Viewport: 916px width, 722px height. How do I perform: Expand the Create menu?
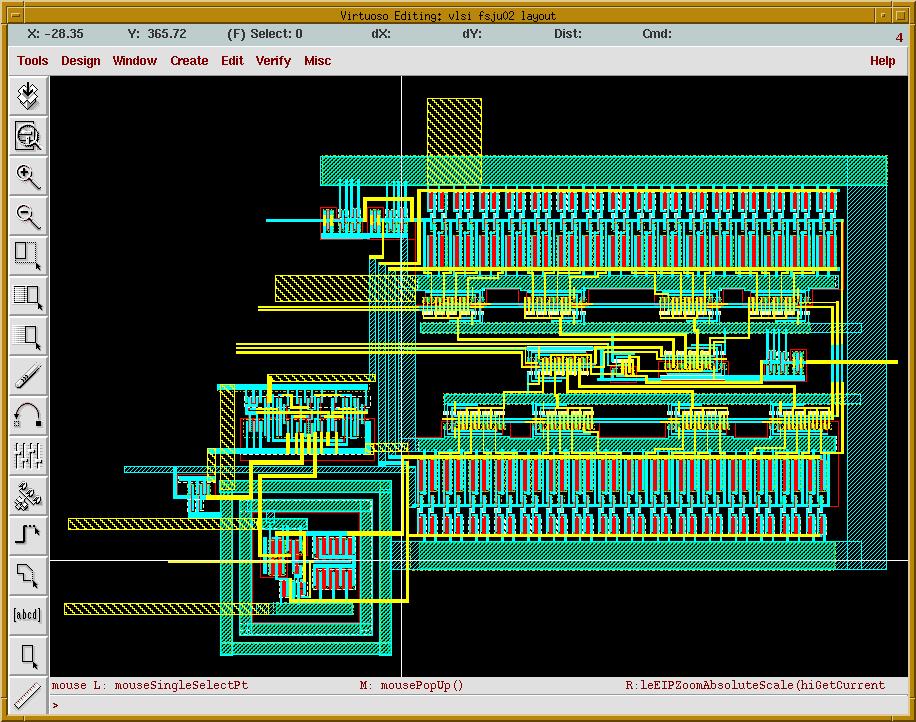[189, 61]
